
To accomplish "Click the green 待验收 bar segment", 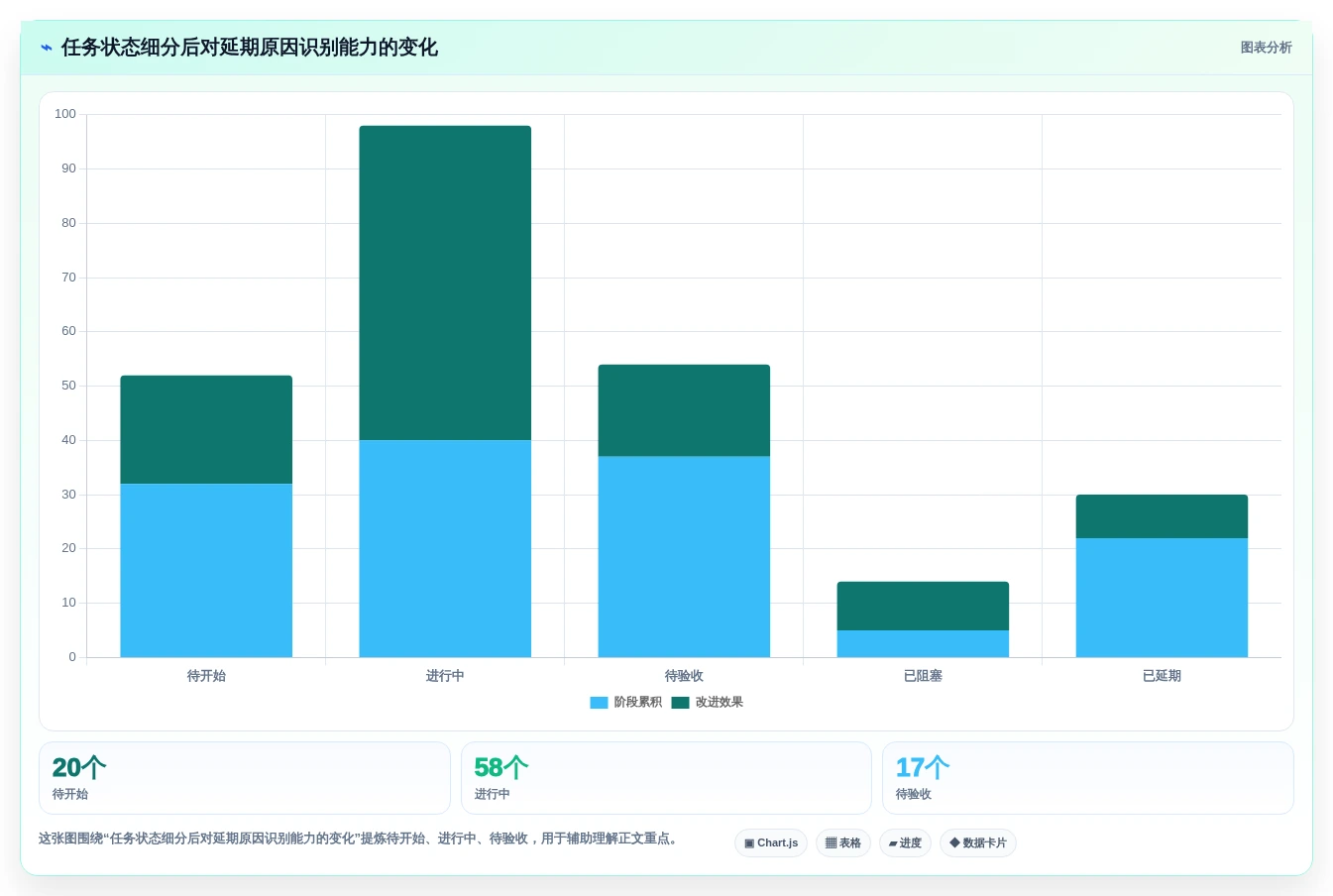I will (684, 410).
